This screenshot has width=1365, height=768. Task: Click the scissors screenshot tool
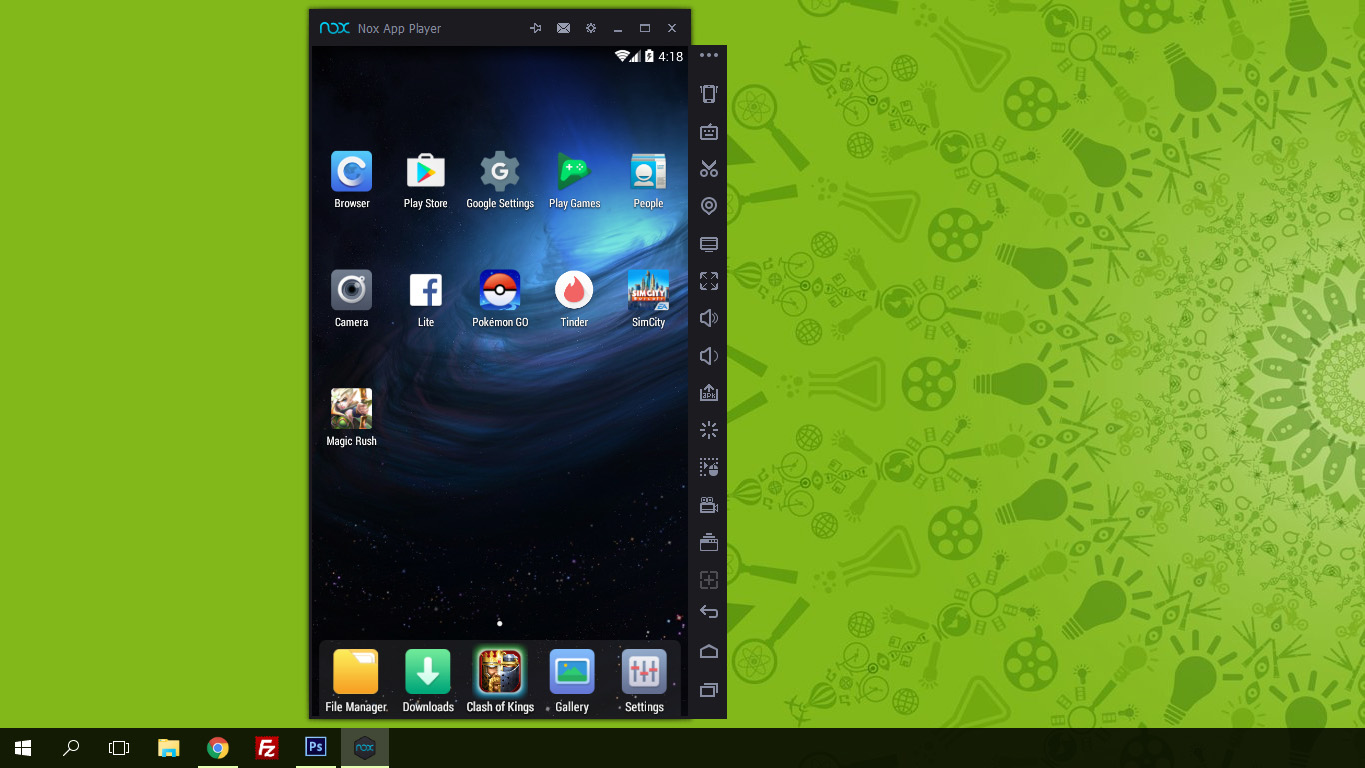click(x=709, y=168)
